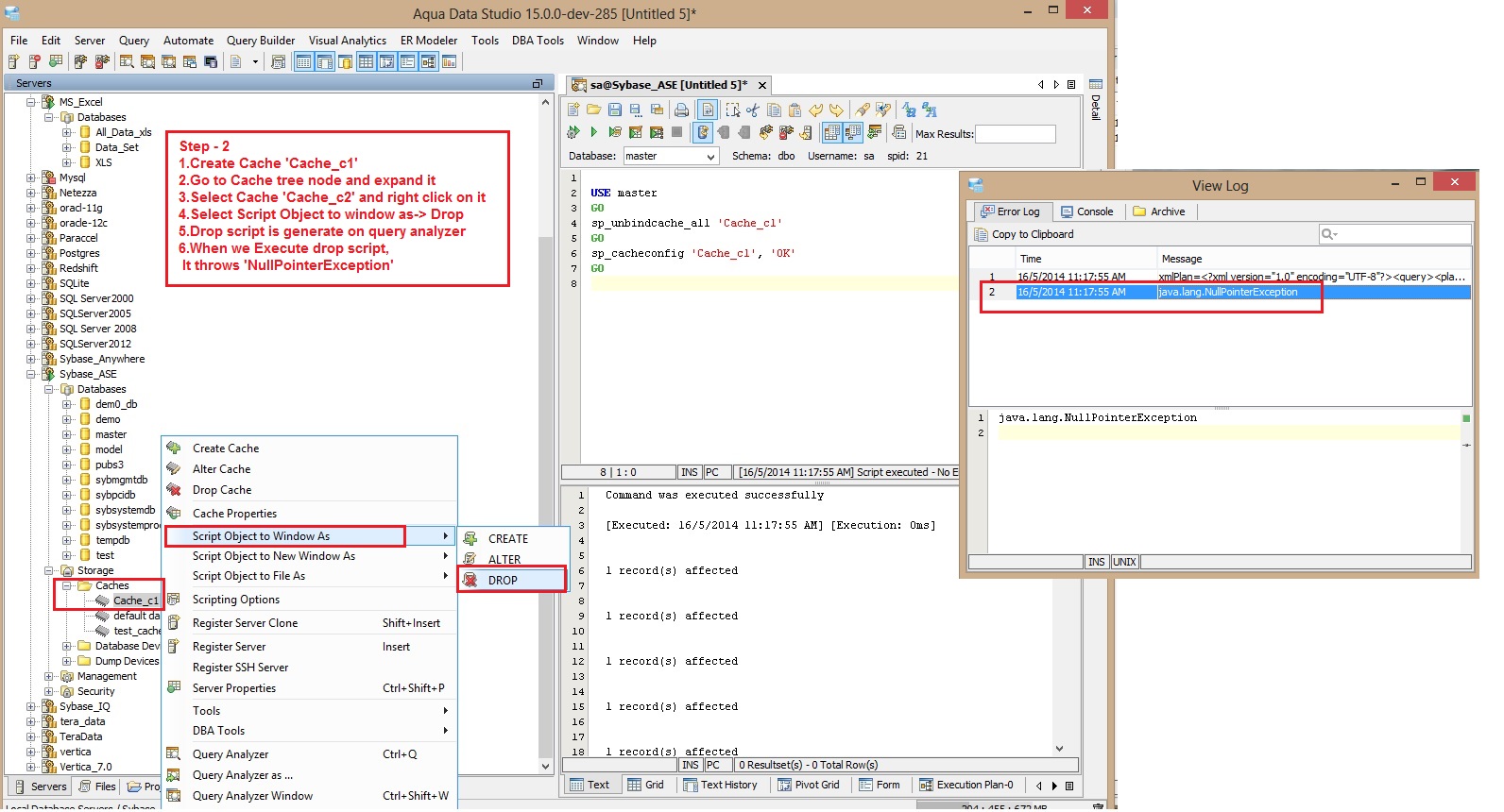Toggle the yellow database cylinder view icon
Viewport: 1504px width, 812px height.
coord(346,61)
